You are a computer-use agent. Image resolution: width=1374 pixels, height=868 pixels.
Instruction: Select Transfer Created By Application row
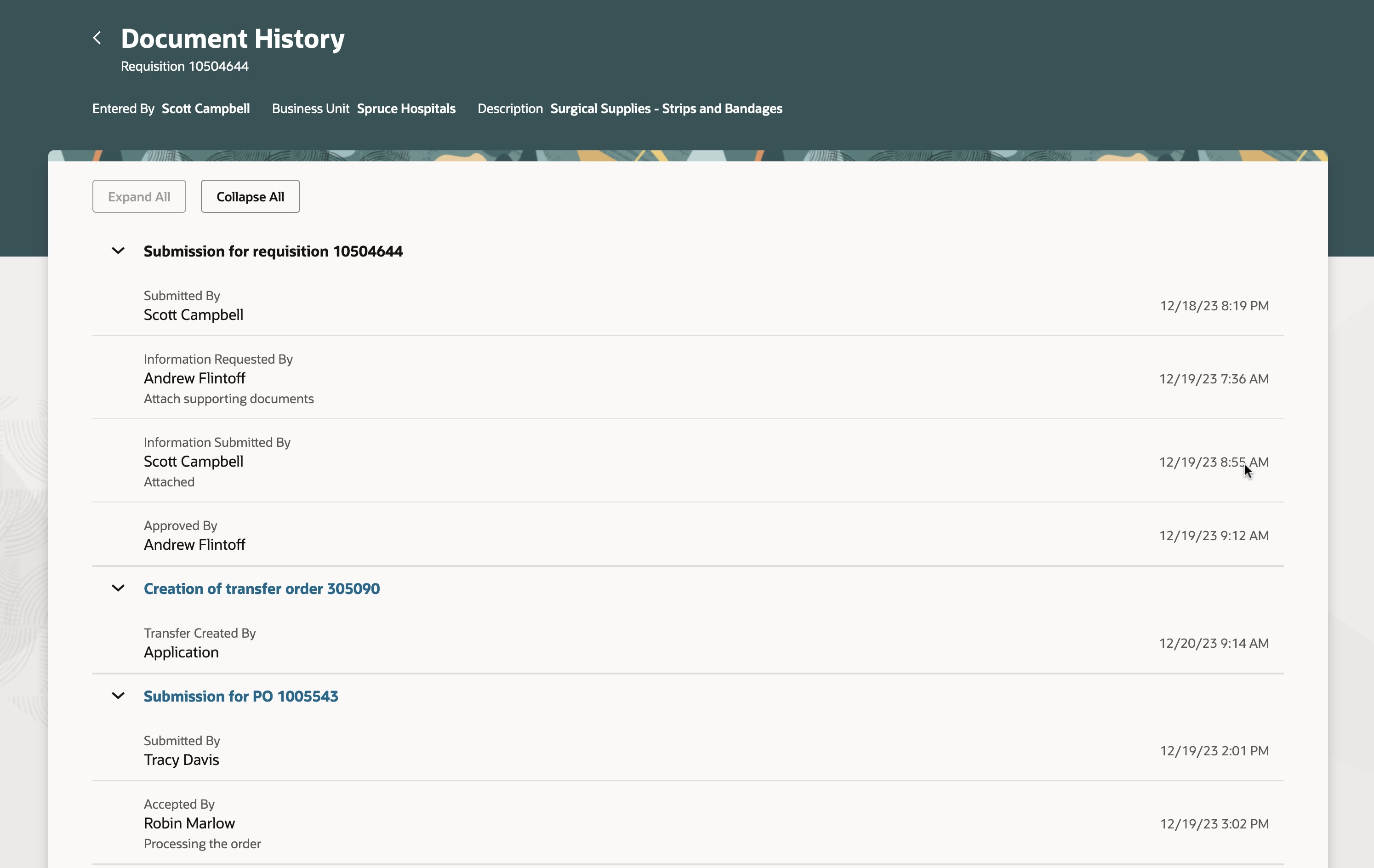[x=181, y=652]
